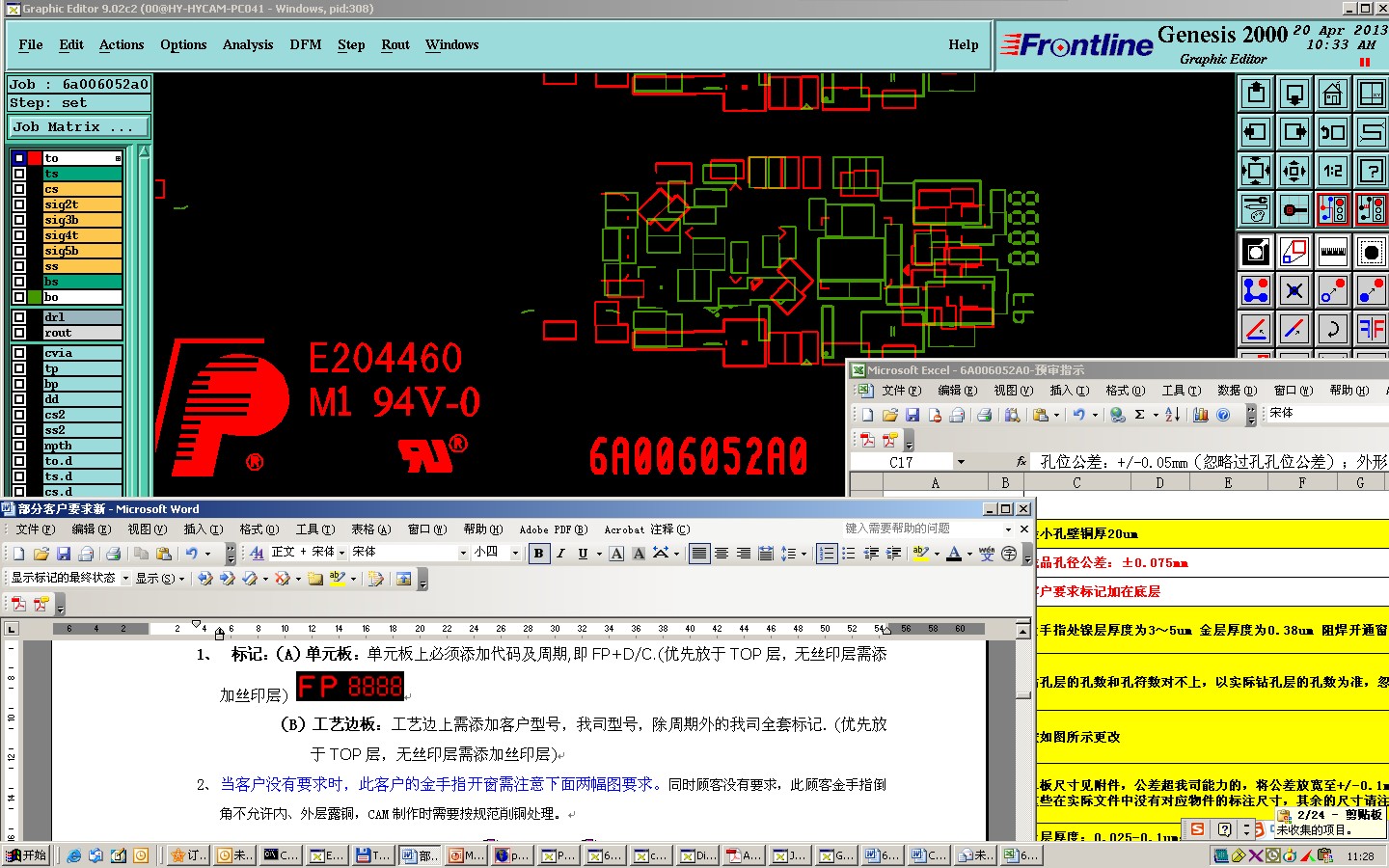The width and height of the screenshot is (1389, 868).
Task: Open Word font size dropdown 小四
Action: coord(515,553)
